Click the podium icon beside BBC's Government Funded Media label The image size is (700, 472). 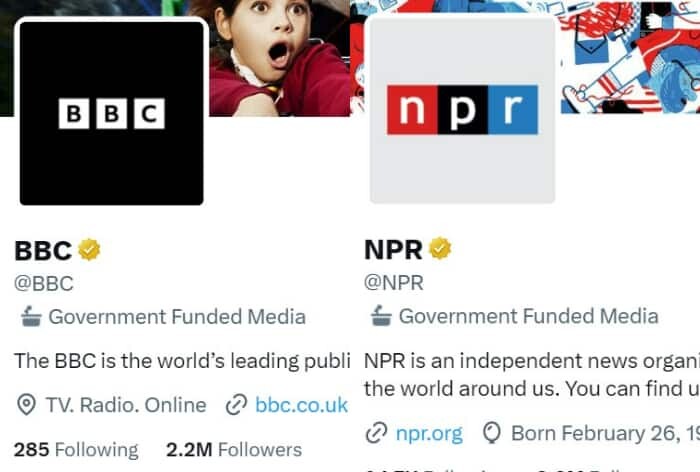click(31, 317)
